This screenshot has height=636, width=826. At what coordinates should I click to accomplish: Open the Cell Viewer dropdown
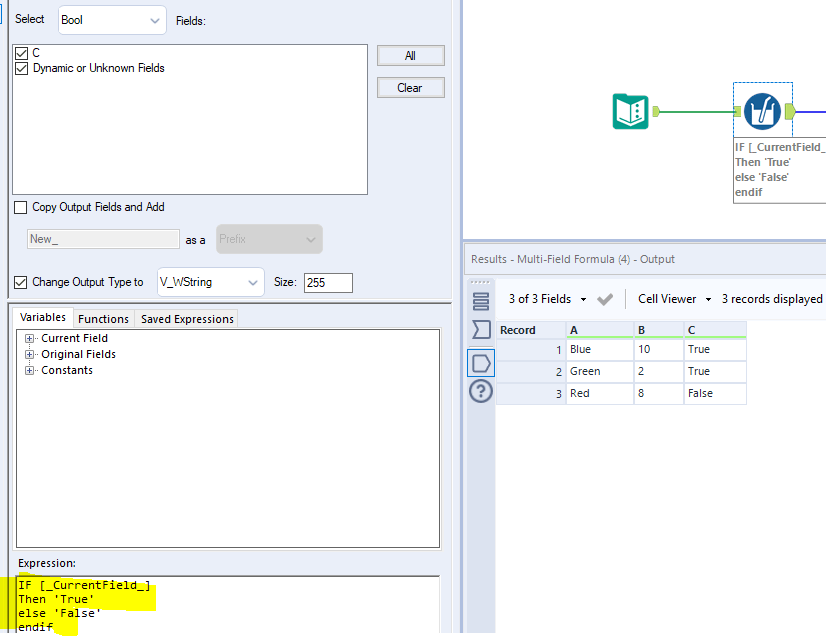672,298
